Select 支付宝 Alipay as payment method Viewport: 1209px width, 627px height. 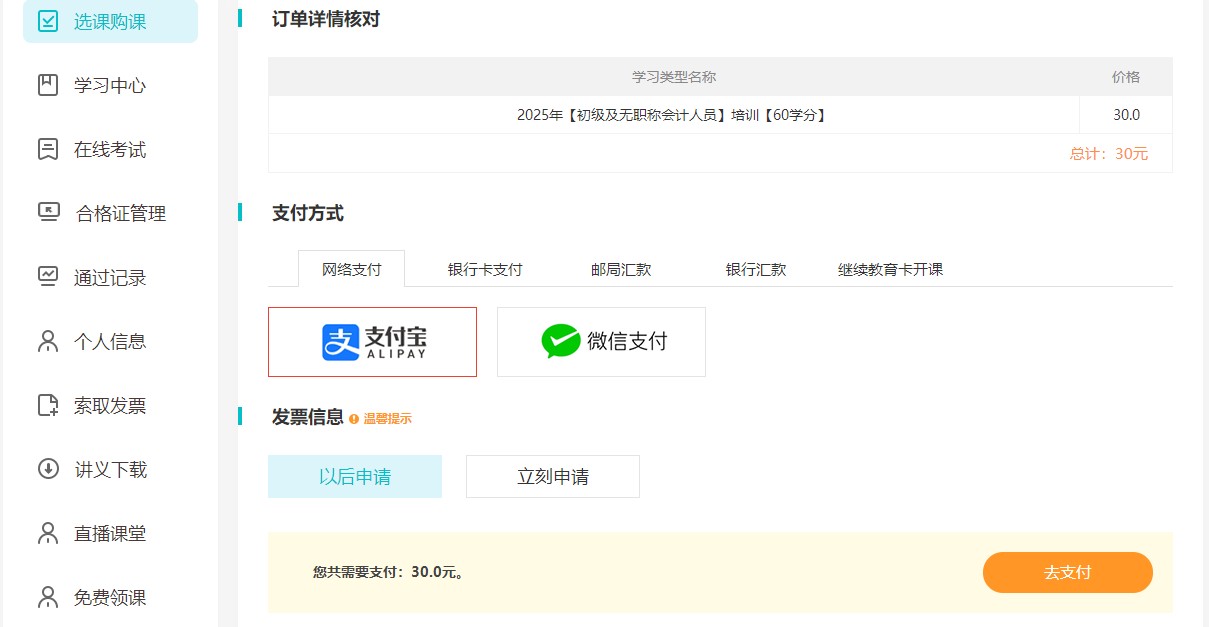click(x=372, y=342)
